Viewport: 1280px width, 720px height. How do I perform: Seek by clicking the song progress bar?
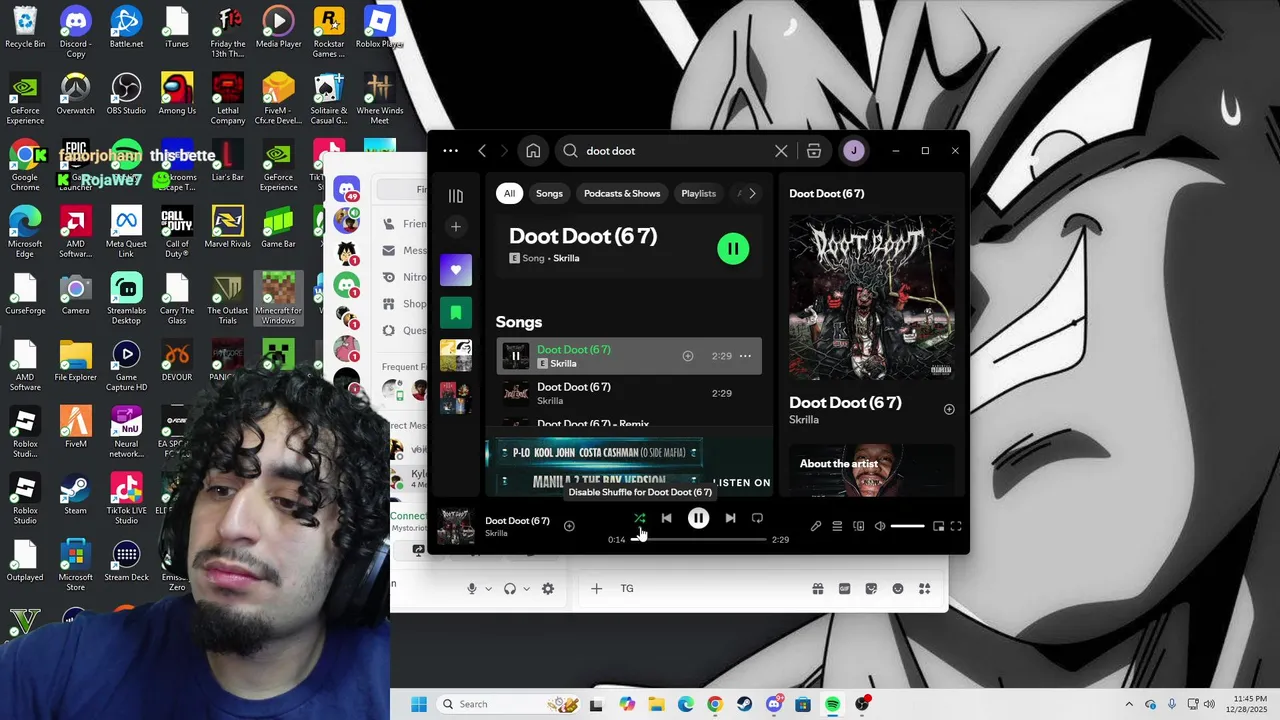tap(699, 539)
